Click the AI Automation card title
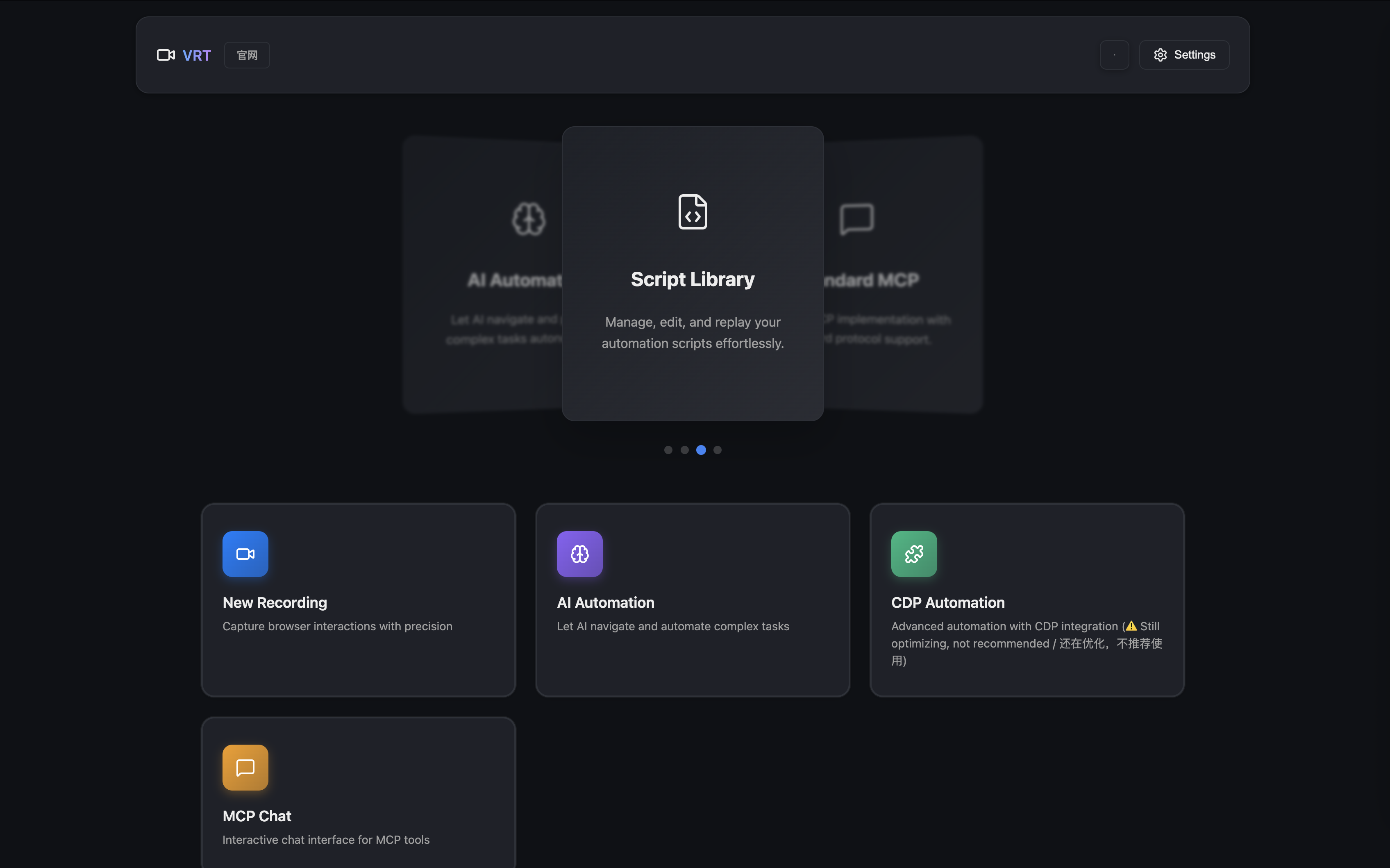This screenshot has width=1390, height=868. click(606, 602)
